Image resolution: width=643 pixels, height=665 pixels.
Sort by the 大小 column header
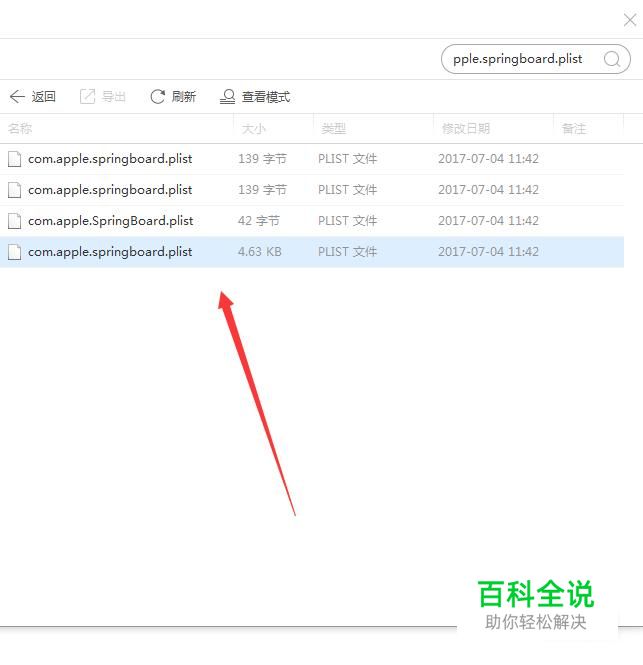[x=254, y=128]
